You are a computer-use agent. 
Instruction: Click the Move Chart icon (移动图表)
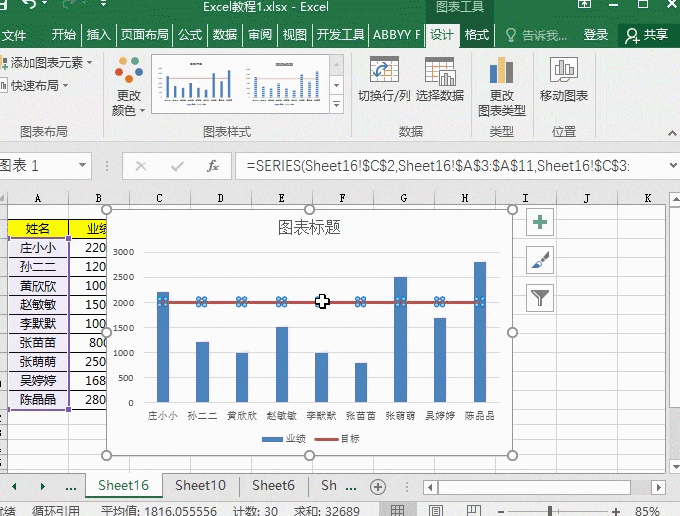click(564, 70)
